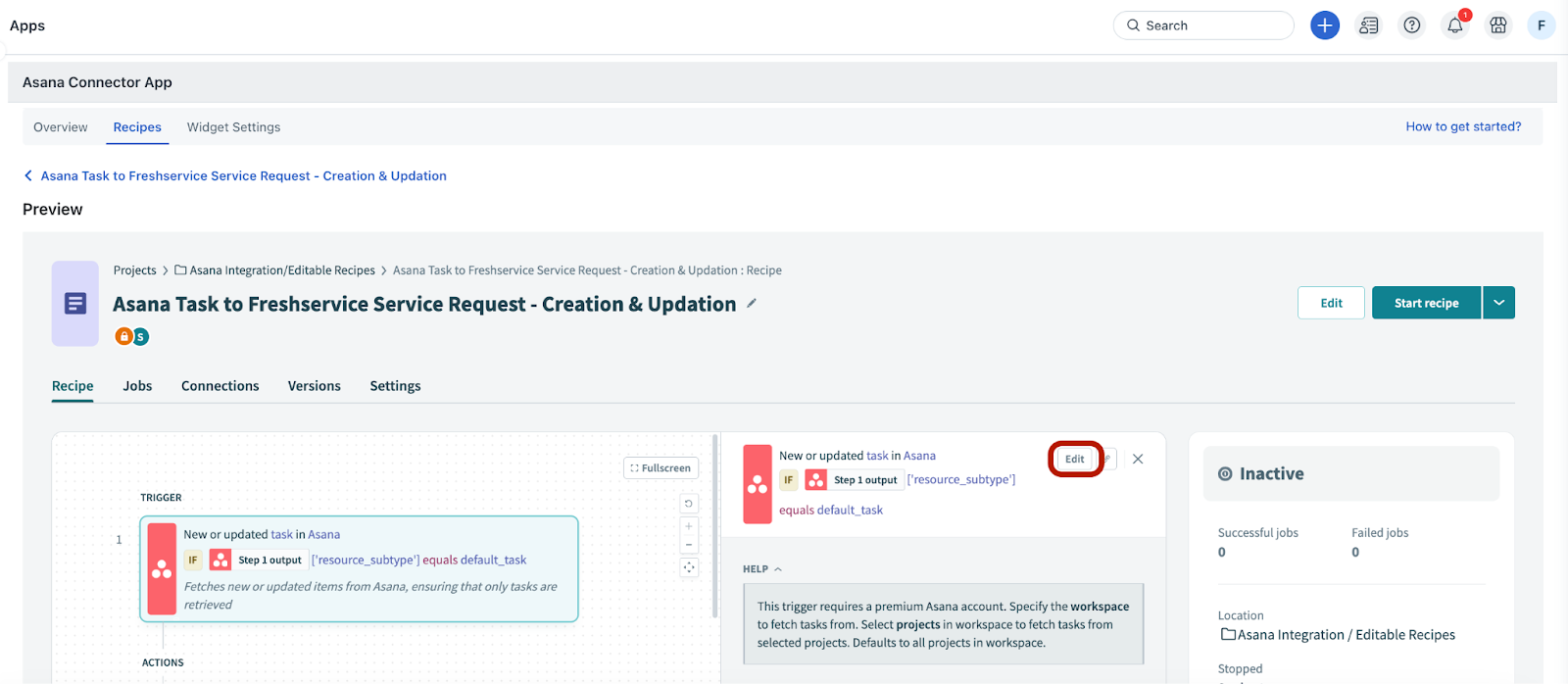Click Step 1 output pill in detail panel

(x=865, y=480)
